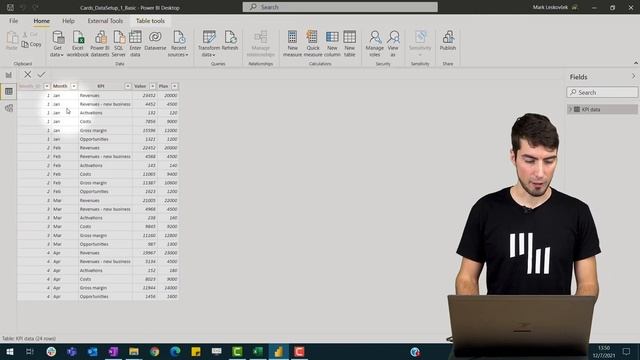
Task: Refresh the data model
Action: coord(230,41)
